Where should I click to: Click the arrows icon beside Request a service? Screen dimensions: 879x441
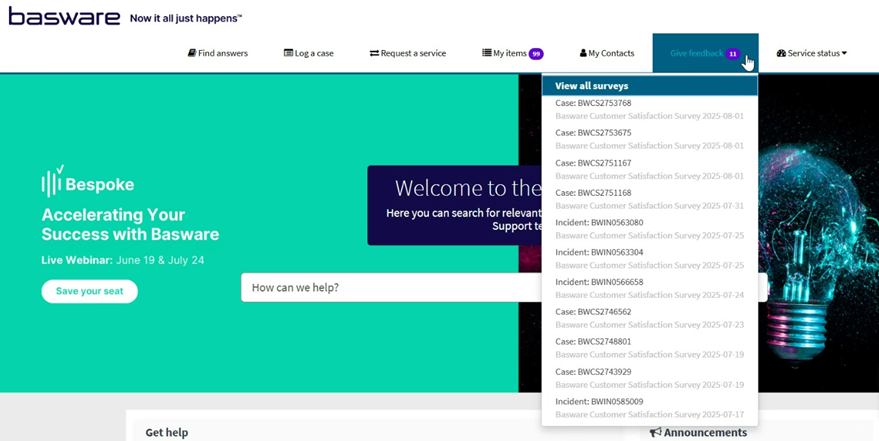[x=374, y=53]
